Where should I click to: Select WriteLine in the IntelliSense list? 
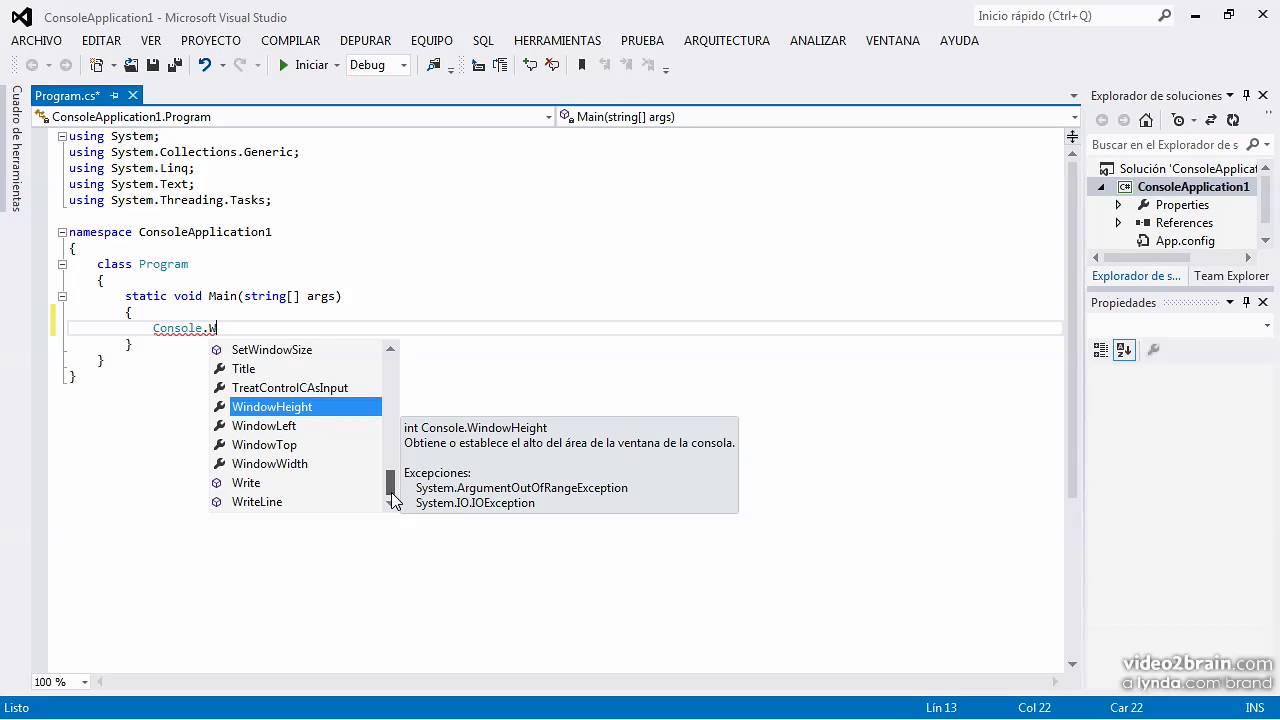click(x=296, y=502)
